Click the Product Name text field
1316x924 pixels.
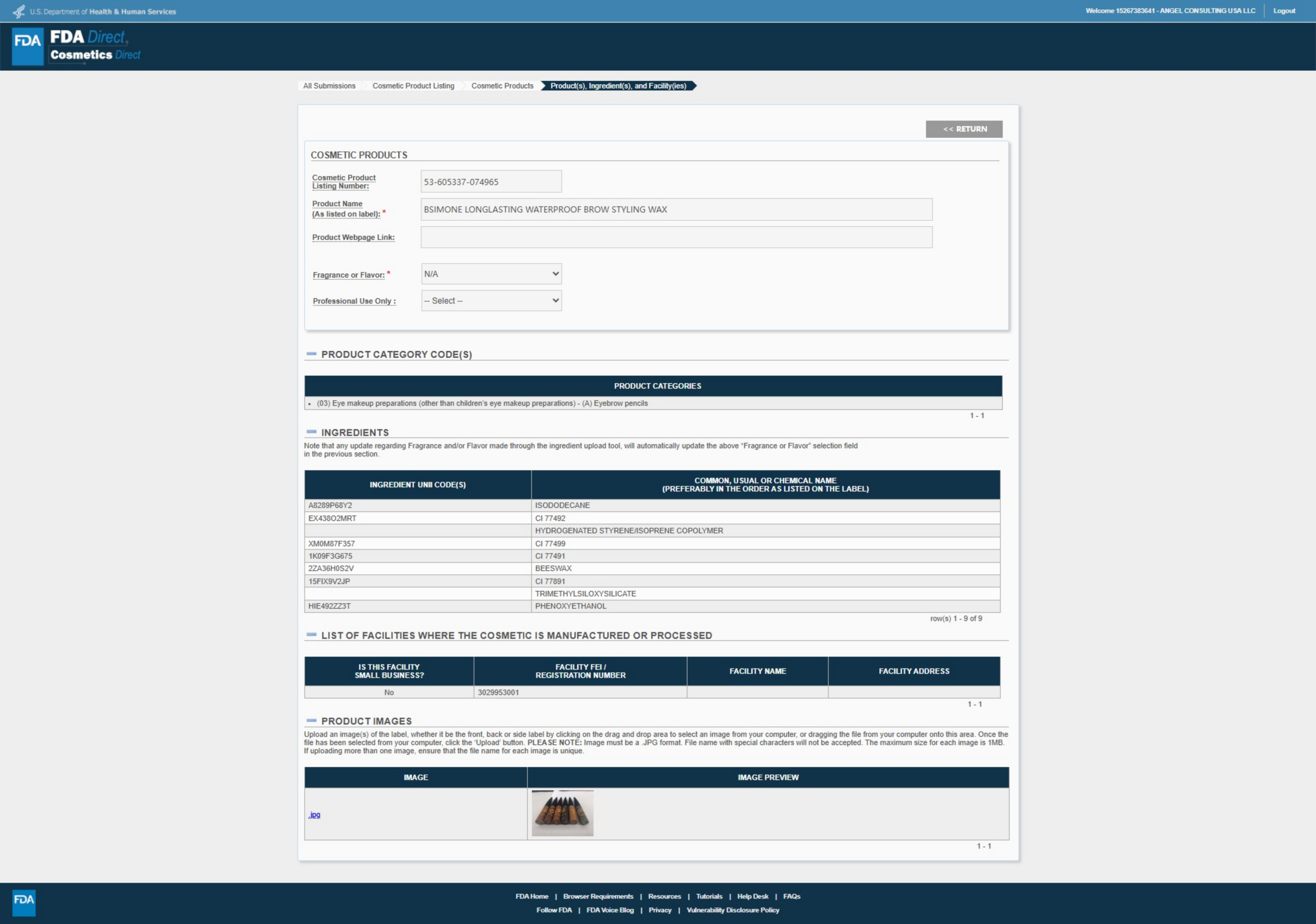point(676,210)
